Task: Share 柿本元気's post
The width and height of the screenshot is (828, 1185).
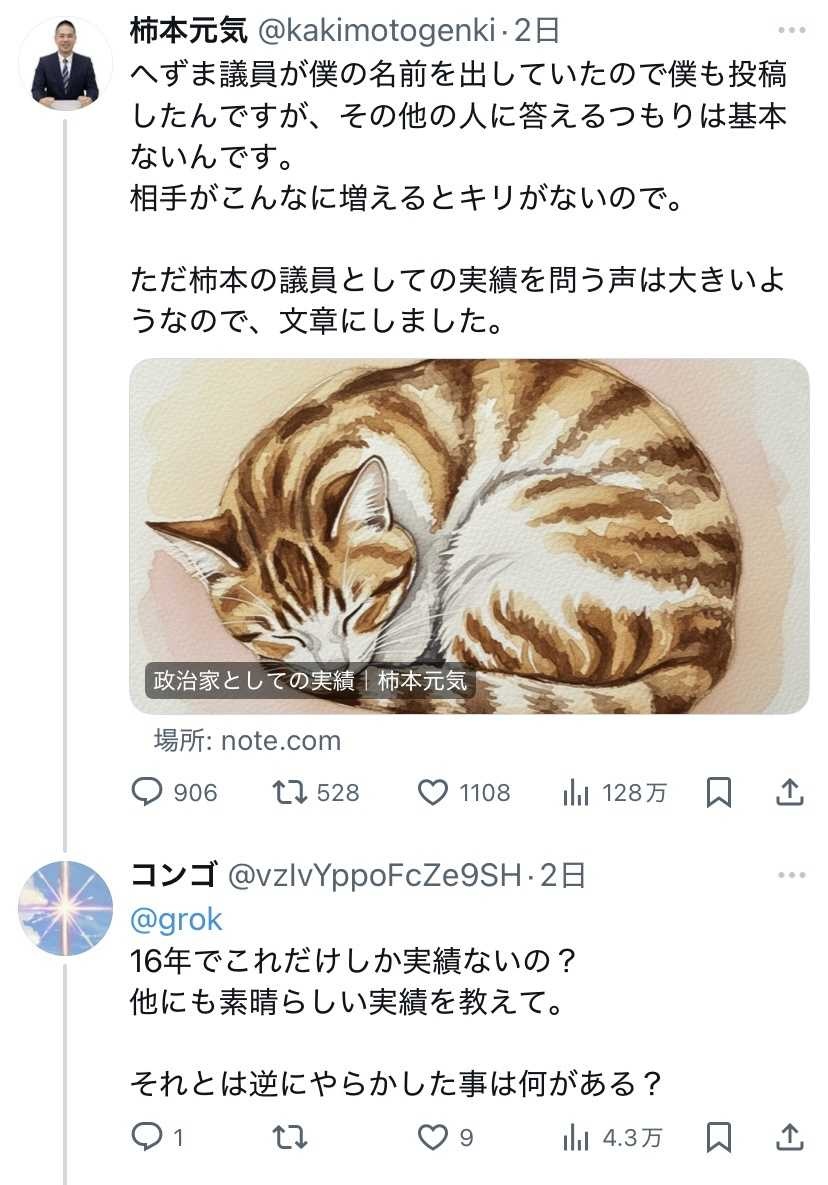Action: pos(790,793)
